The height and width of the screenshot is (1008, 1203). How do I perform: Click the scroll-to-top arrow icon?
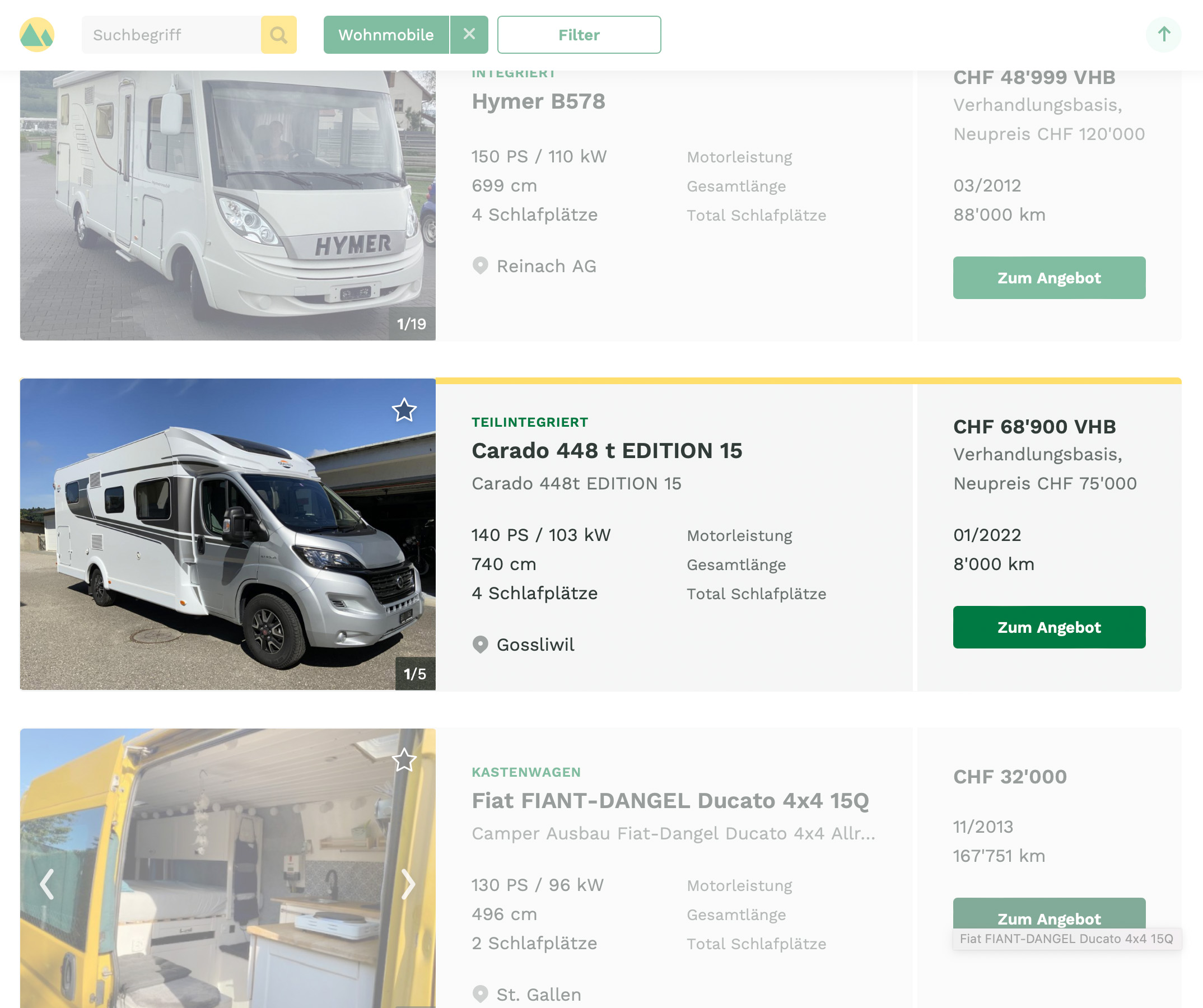coord(1163,34)
